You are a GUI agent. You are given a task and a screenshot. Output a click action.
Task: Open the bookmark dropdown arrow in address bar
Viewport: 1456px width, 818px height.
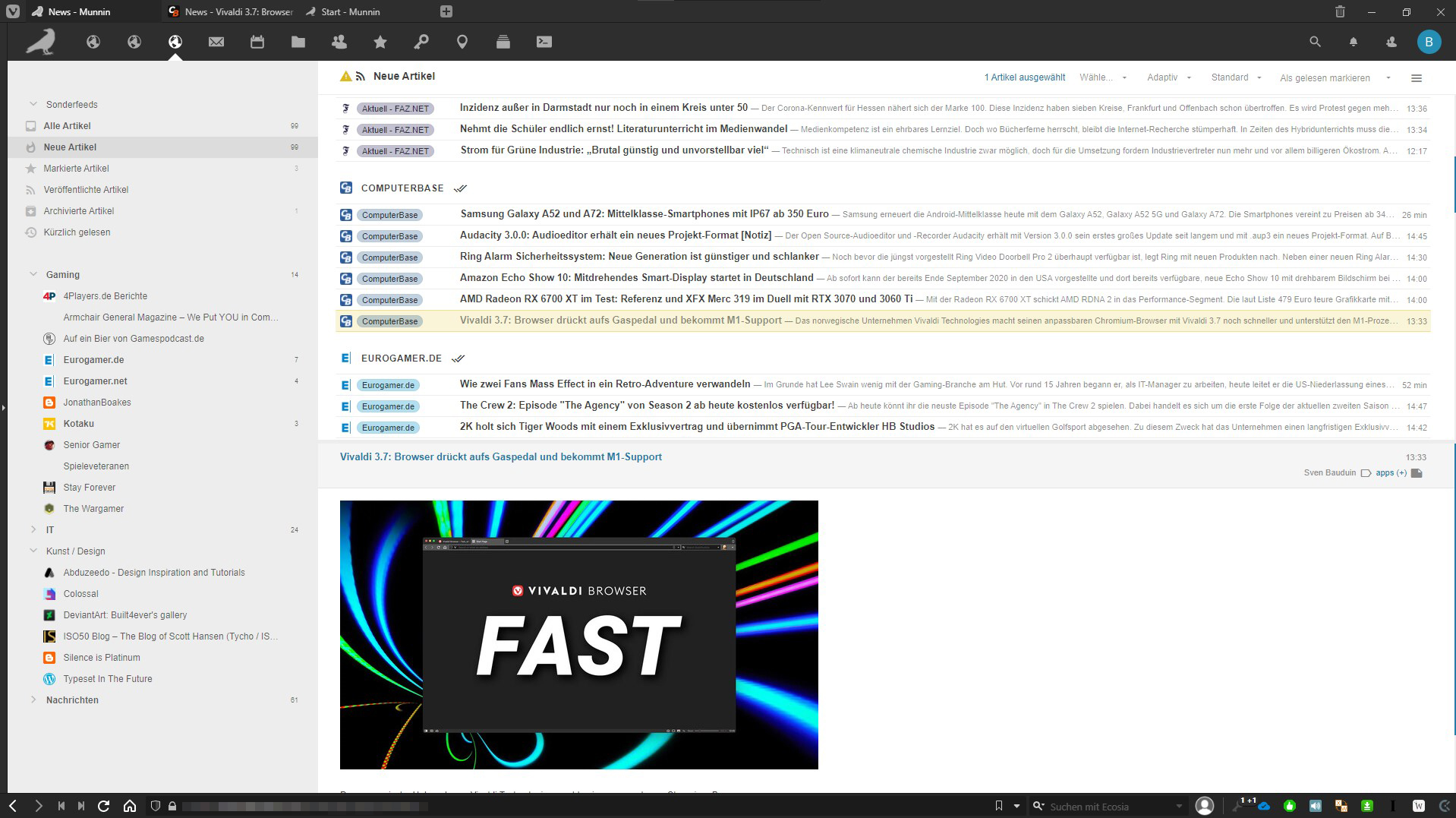click(1016, 806)
